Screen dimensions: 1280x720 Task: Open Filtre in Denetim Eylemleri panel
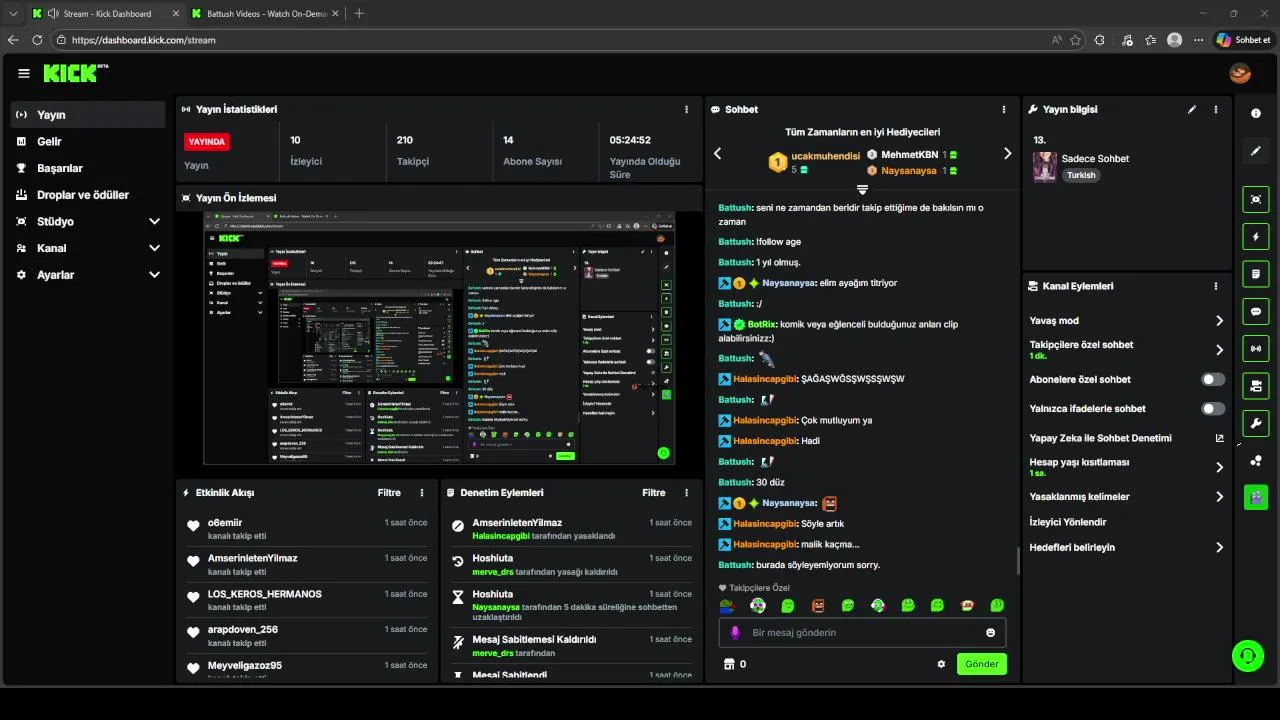[x=654, y=493]
